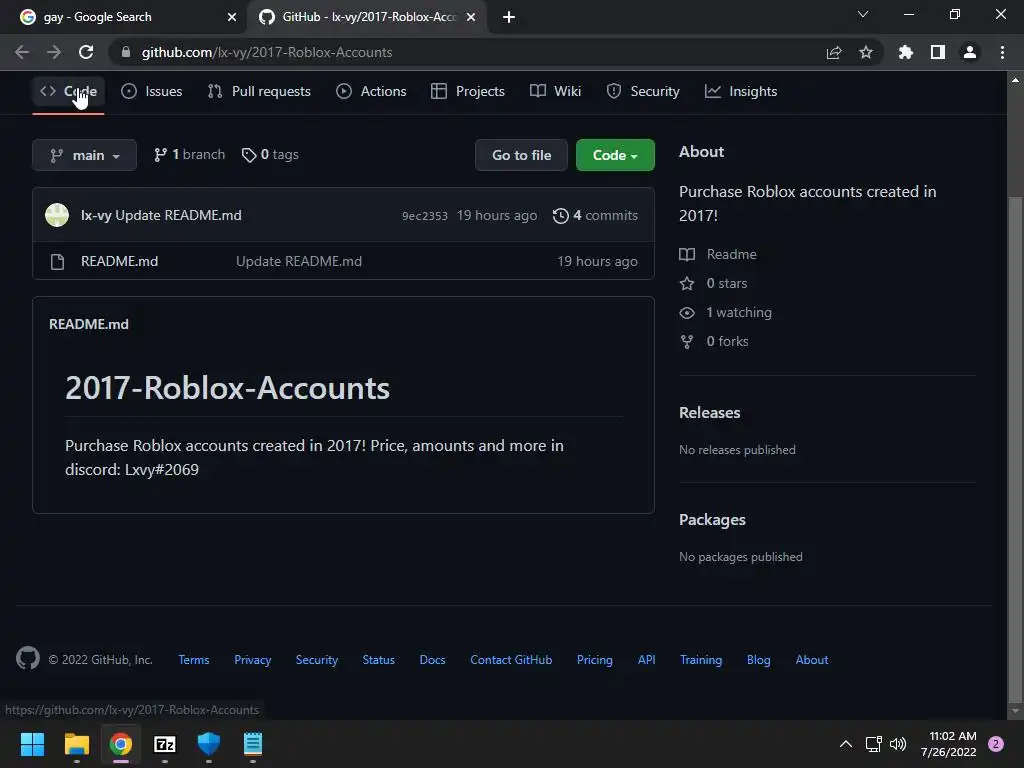Screen dimensions: 1024x768
Task: Click the network icon in tray
Action: (x=873, y=744)
